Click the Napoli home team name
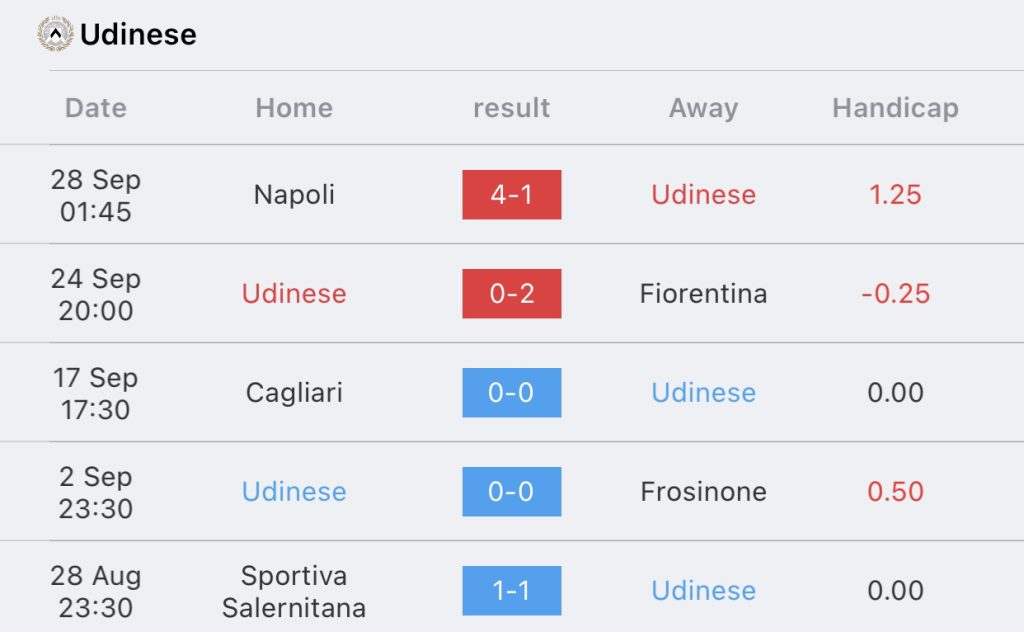 (294, 195)
